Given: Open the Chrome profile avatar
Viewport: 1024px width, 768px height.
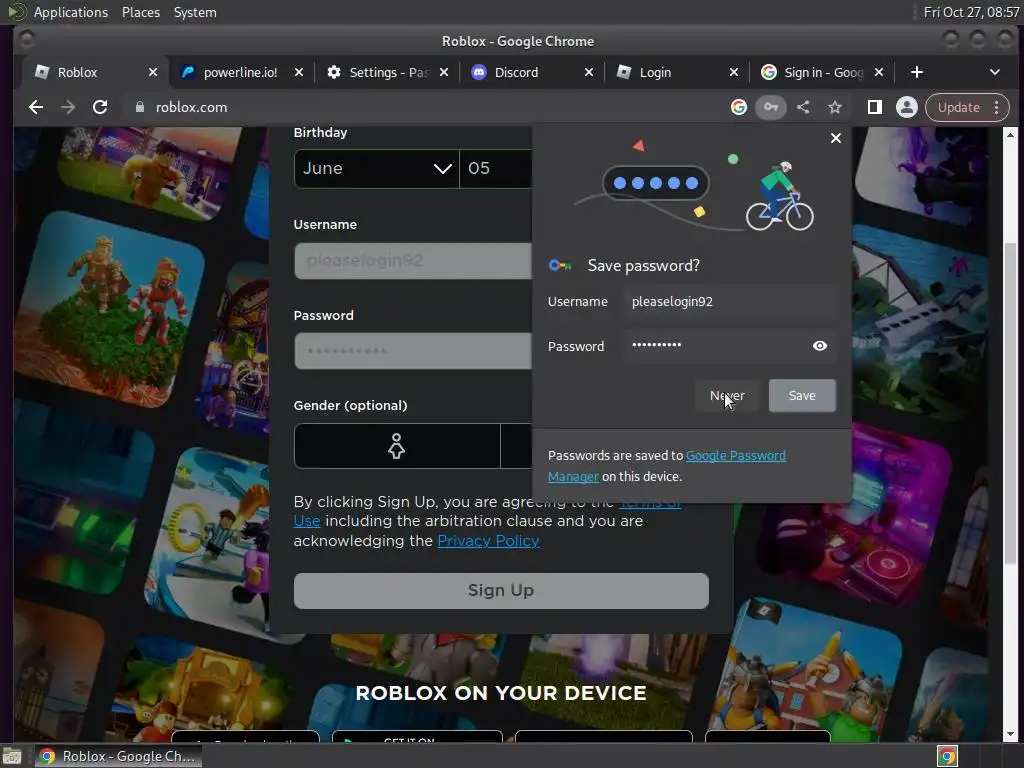Looking at the screenshot, I should tap(906, 107).
